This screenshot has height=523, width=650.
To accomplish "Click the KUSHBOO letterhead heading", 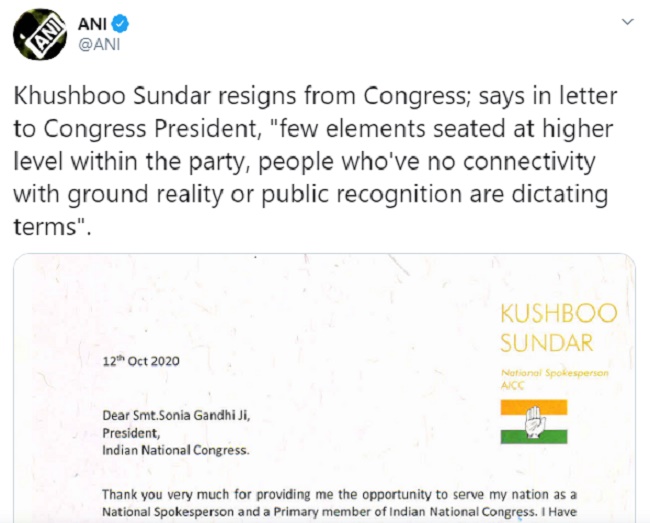I will click(x=559, y=313).
